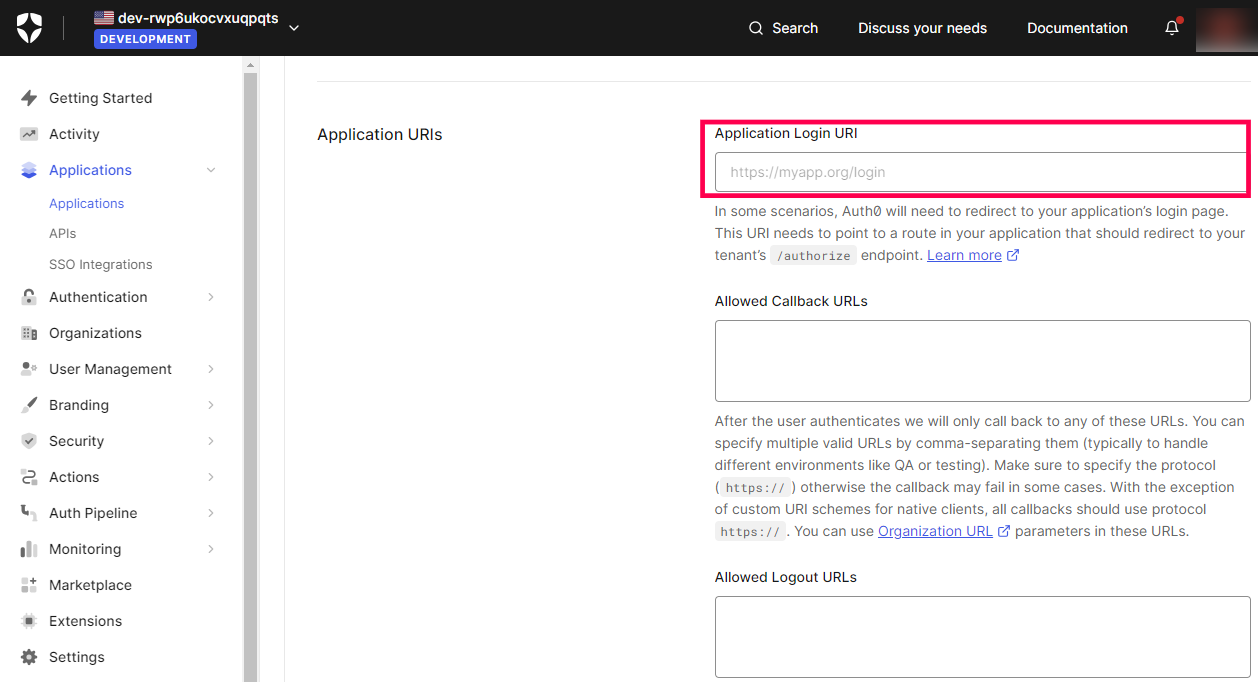This screenshot has width=1258, height=682.
Task: Open the Documentation link in header
Action: [1077, 28]
